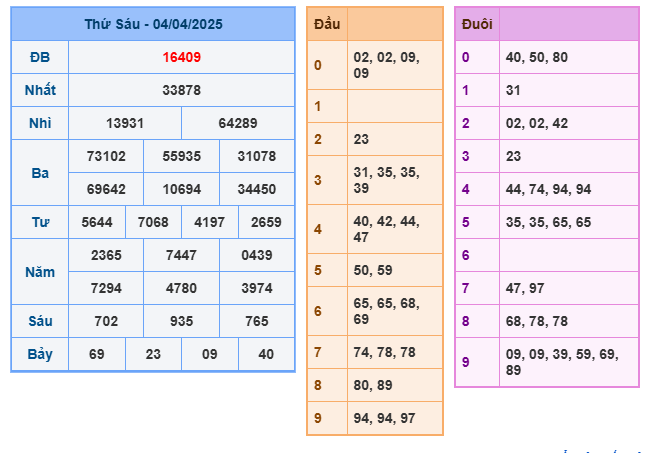Click Đuôi row 2 values 02, 02, 42

[x=537, y=123]
